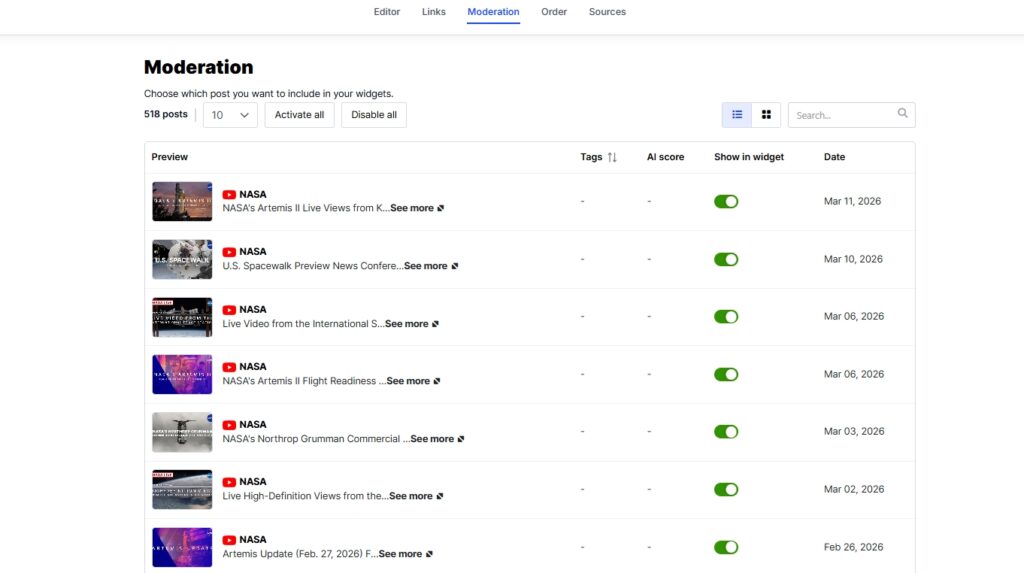The width and height of the screenshot is (1024, 573).
Task: Switch to the Sources tab
Action: point(607,12)
